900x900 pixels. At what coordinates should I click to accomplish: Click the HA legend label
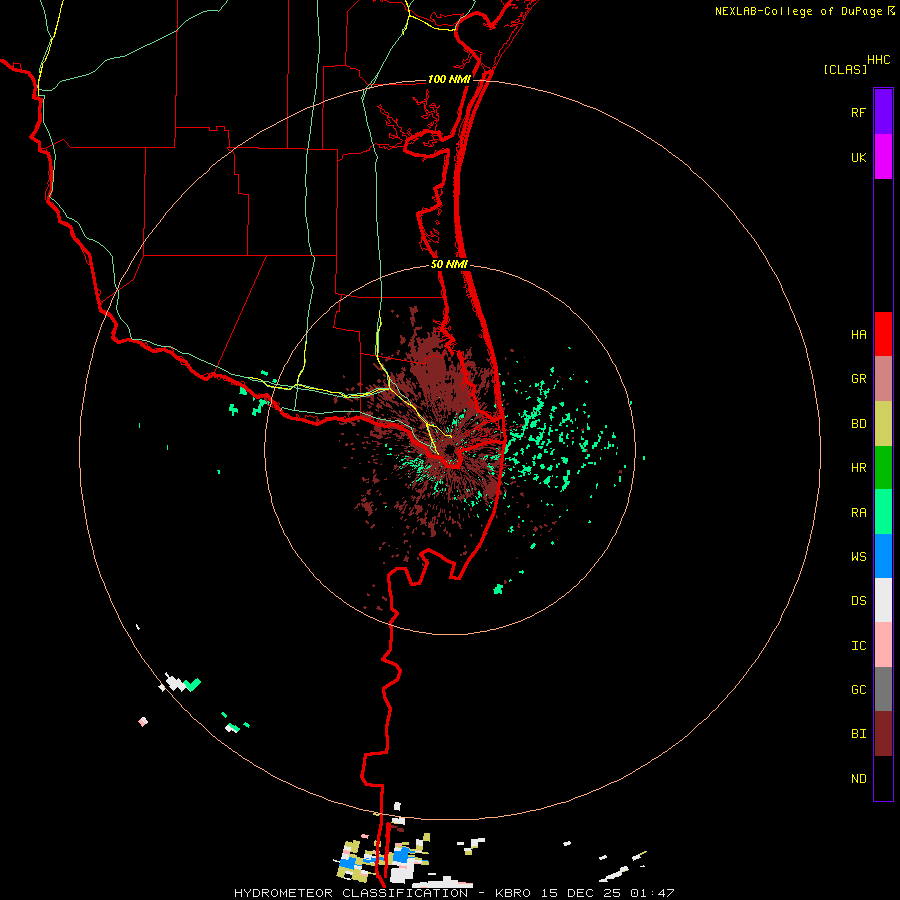click(x=859, y=334)
